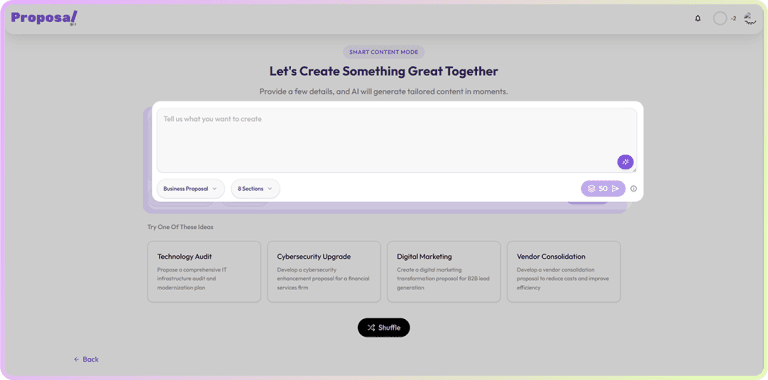
Task: Select the Vendor Consolidation idea card
Action: pyautogui.click(x=564, y=271)
